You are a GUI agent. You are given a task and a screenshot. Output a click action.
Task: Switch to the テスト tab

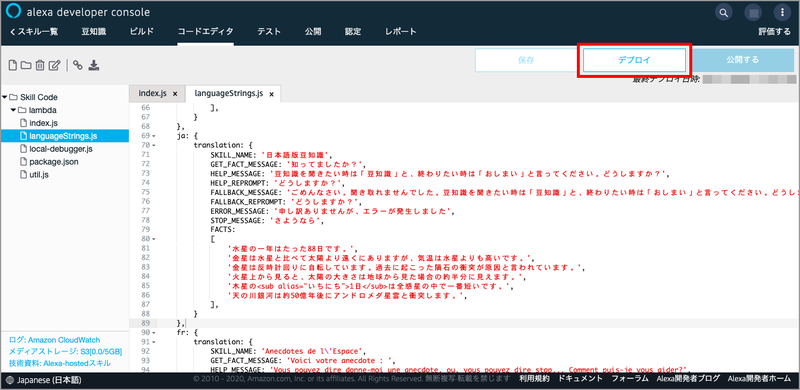click(269, 32)
